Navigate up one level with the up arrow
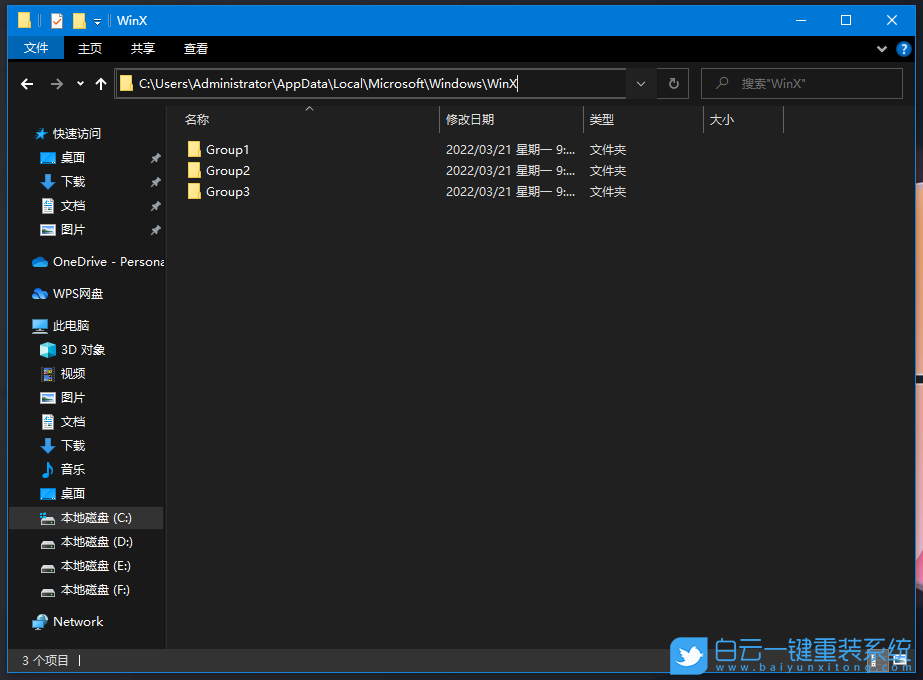This screenshot has height=680, width=923. pyautogui.click(x=100, y=84)
